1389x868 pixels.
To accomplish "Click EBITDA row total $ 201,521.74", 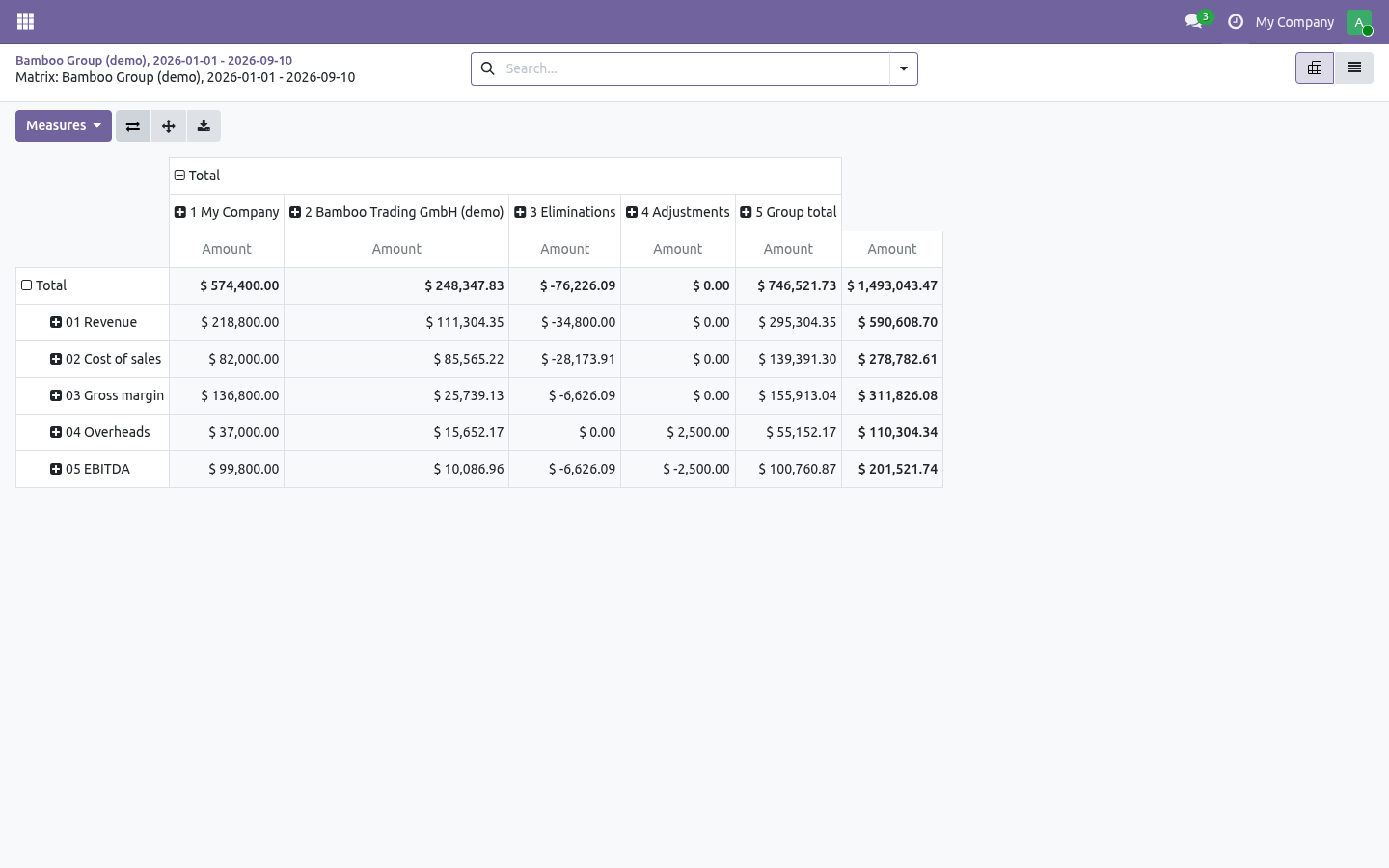I will [892, 469].
